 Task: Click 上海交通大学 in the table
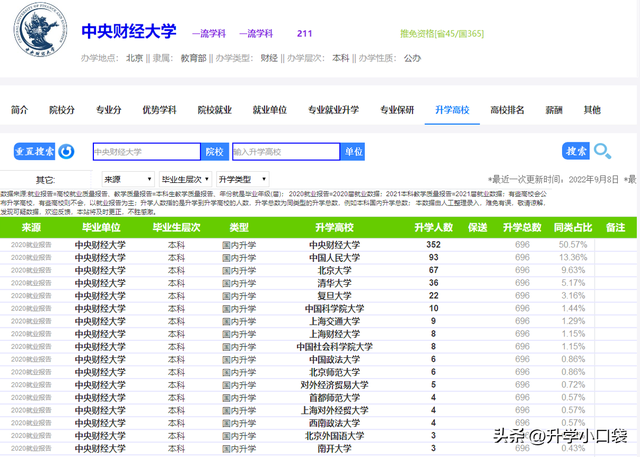[x=334, y=321]
